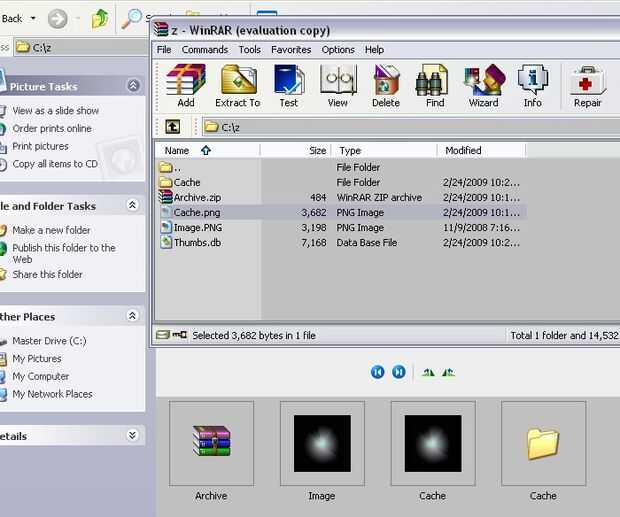Image resolution: width=620 pixels, height=517 pixels.
Task: Click the Cache picture thumbnail in filmstrip
Action: tap(433, 443)
